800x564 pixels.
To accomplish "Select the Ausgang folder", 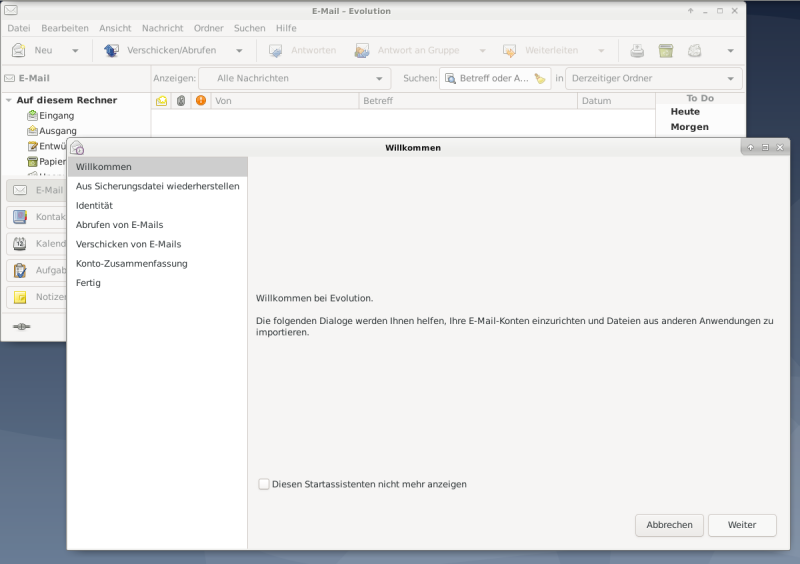I will pyautogui.click(x=58, y=131).
